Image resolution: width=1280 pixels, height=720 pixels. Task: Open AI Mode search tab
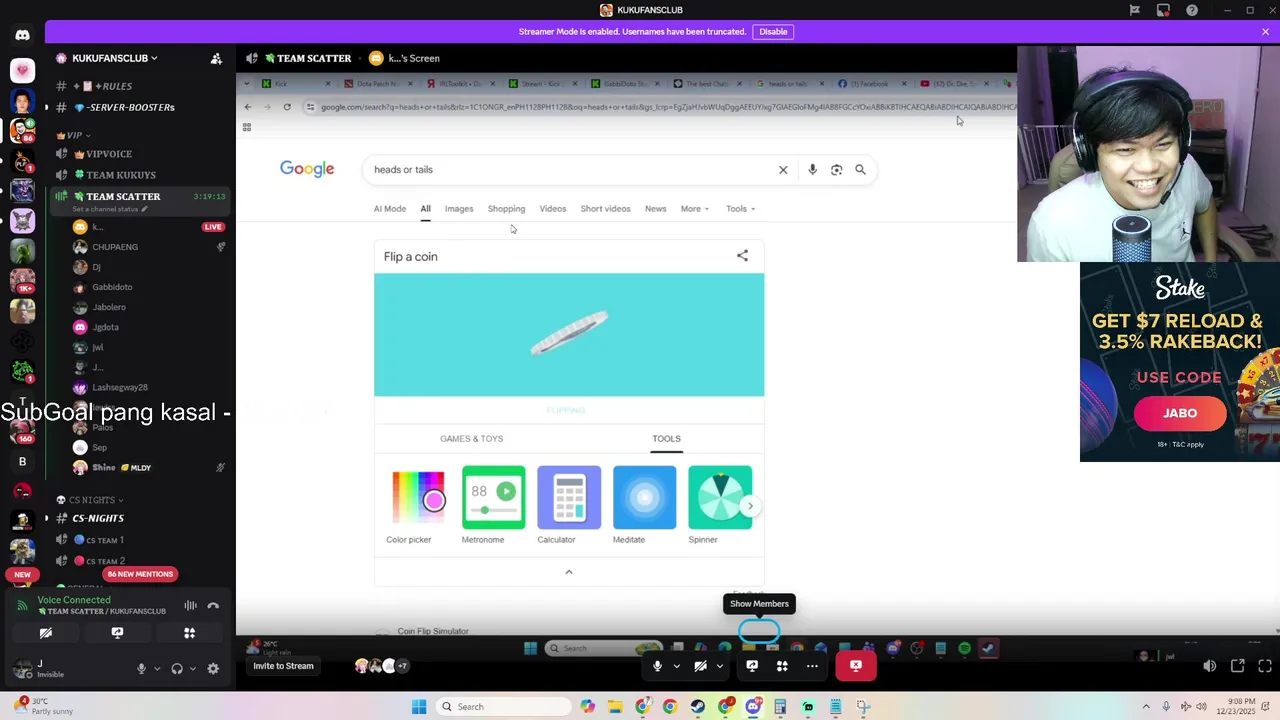pyautogui.click(x=389, y=209)
